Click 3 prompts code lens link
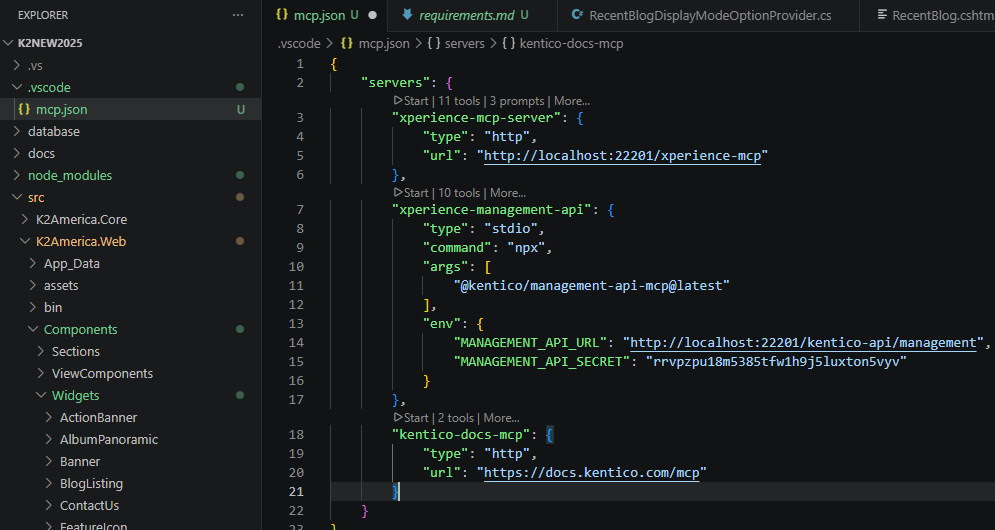Screen dimensions: 995x530 tap(517, 100)
